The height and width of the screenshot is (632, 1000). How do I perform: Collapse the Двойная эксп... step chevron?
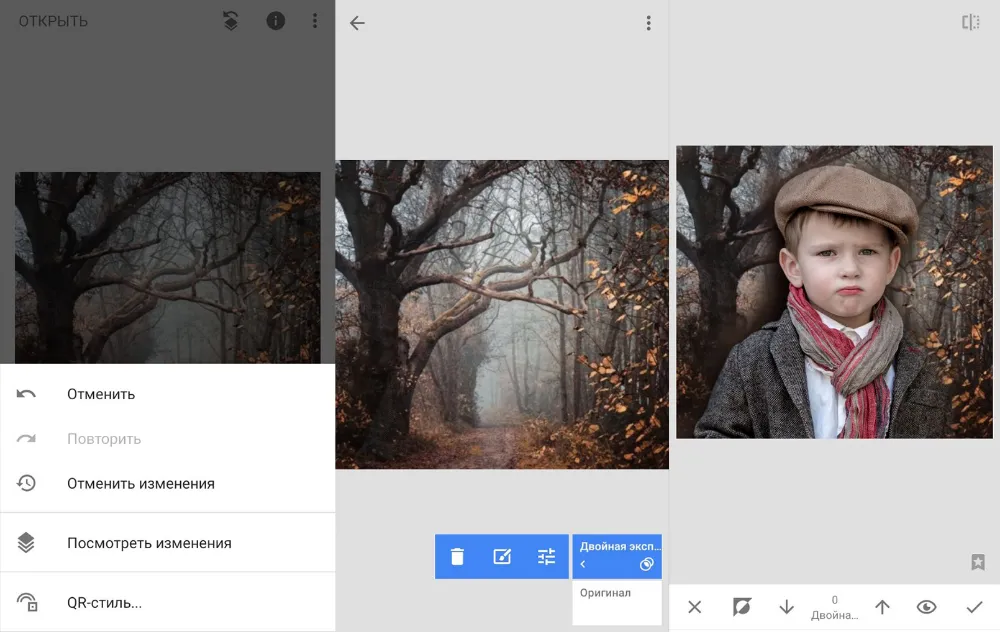tap(583, 565)
